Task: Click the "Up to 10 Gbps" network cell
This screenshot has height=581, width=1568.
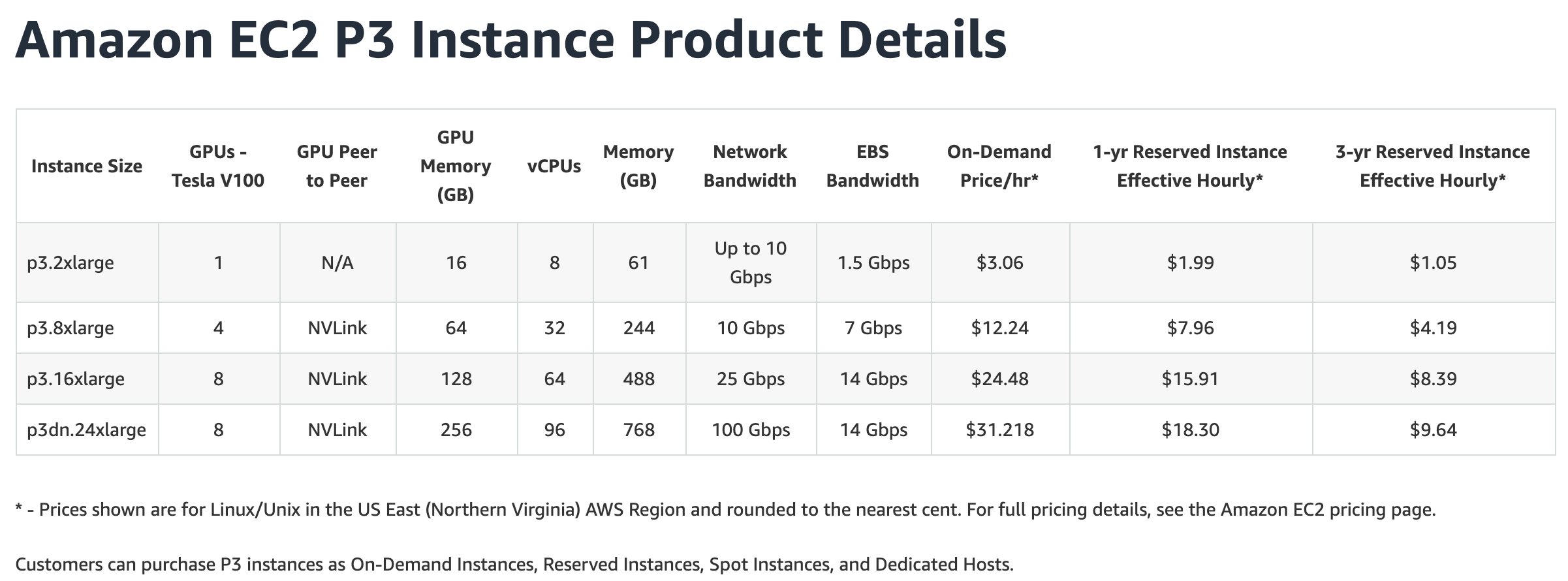Action: click(x=751, y=263)
